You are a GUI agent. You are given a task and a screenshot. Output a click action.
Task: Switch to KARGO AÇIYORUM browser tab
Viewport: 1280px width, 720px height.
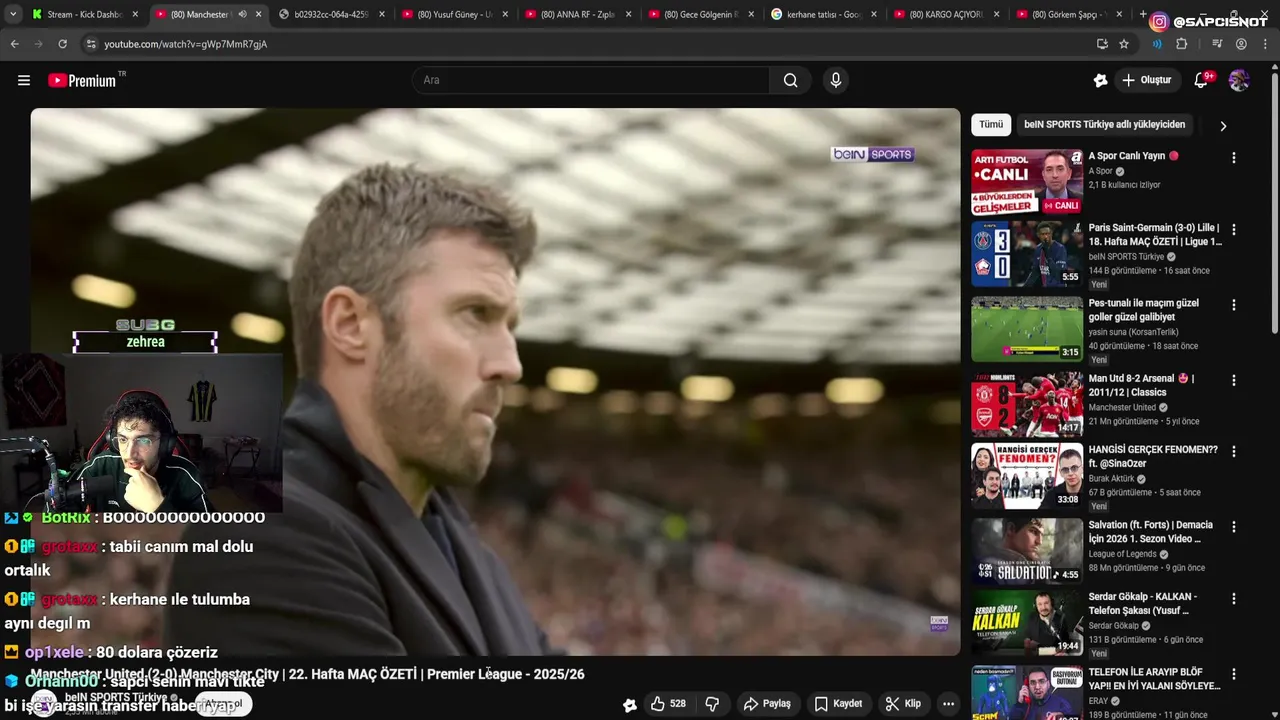(x=946, y=15)
